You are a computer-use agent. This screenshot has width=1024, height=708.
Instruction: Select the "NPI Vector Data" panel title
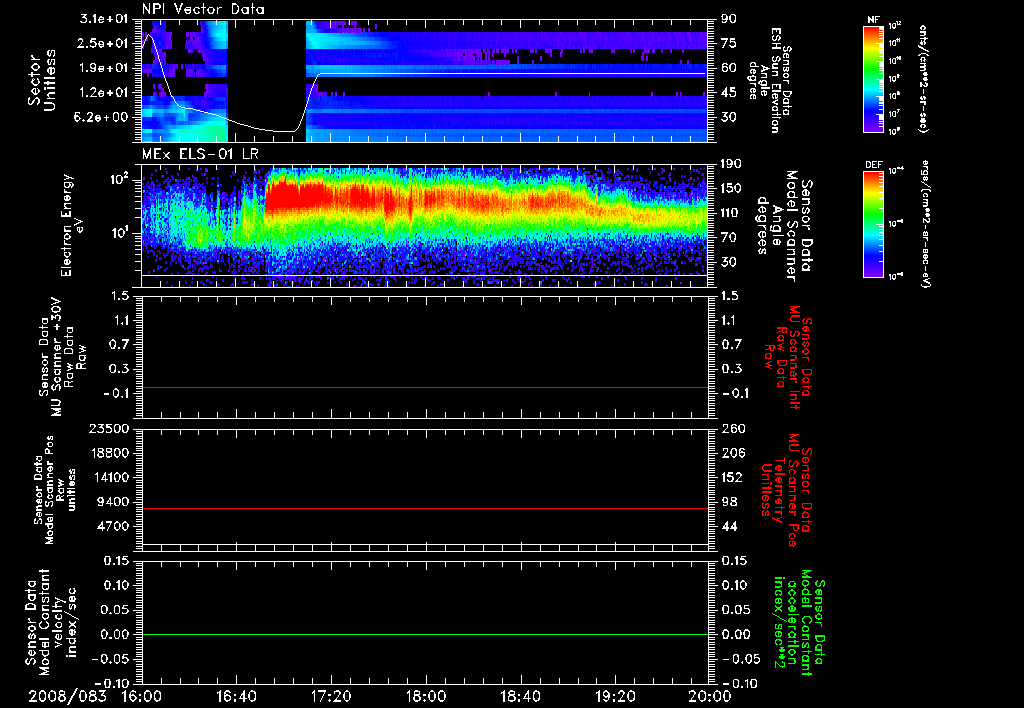click(x=203, y=9)
